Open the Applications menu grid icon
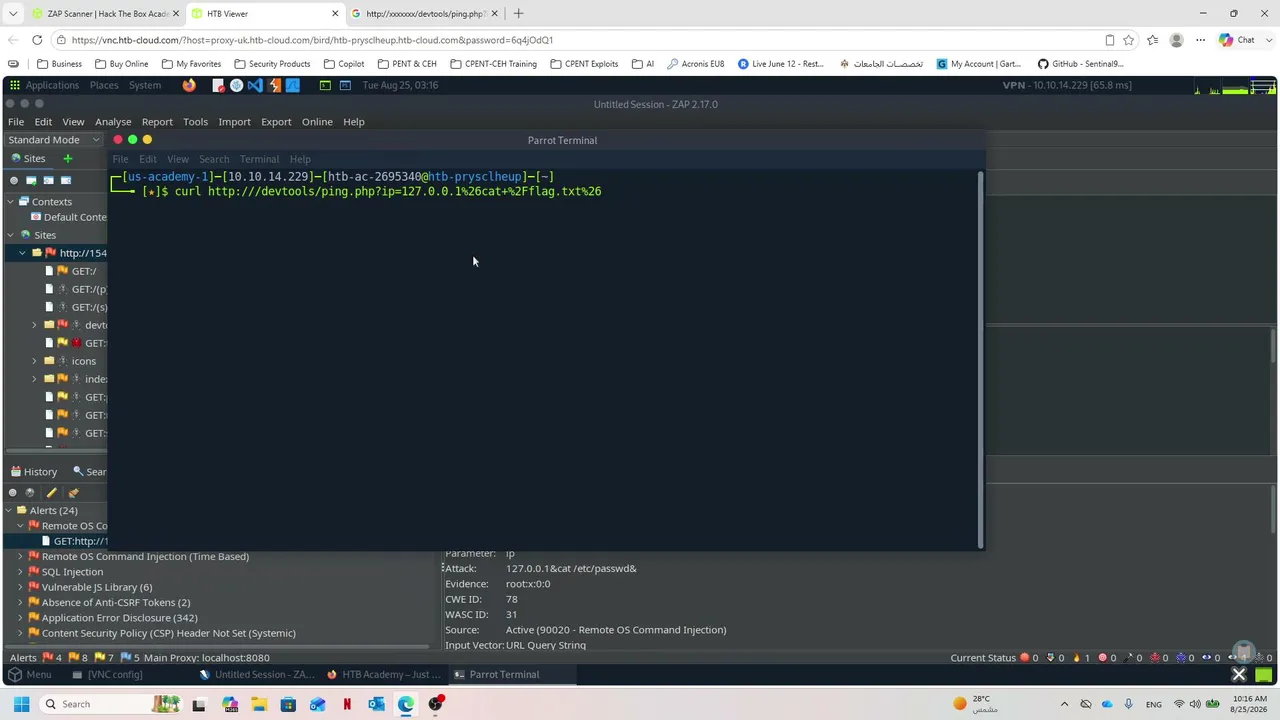This screenshot has width=1280, height=720. [x=16, y=85]
